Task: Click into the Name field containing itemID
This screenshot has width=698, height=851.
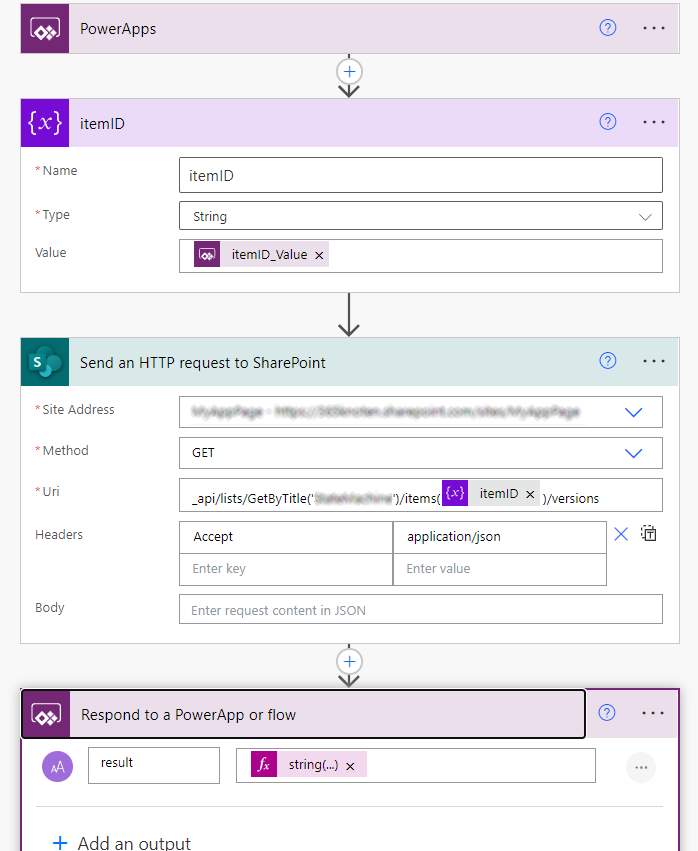Action: tap(421, 175)
